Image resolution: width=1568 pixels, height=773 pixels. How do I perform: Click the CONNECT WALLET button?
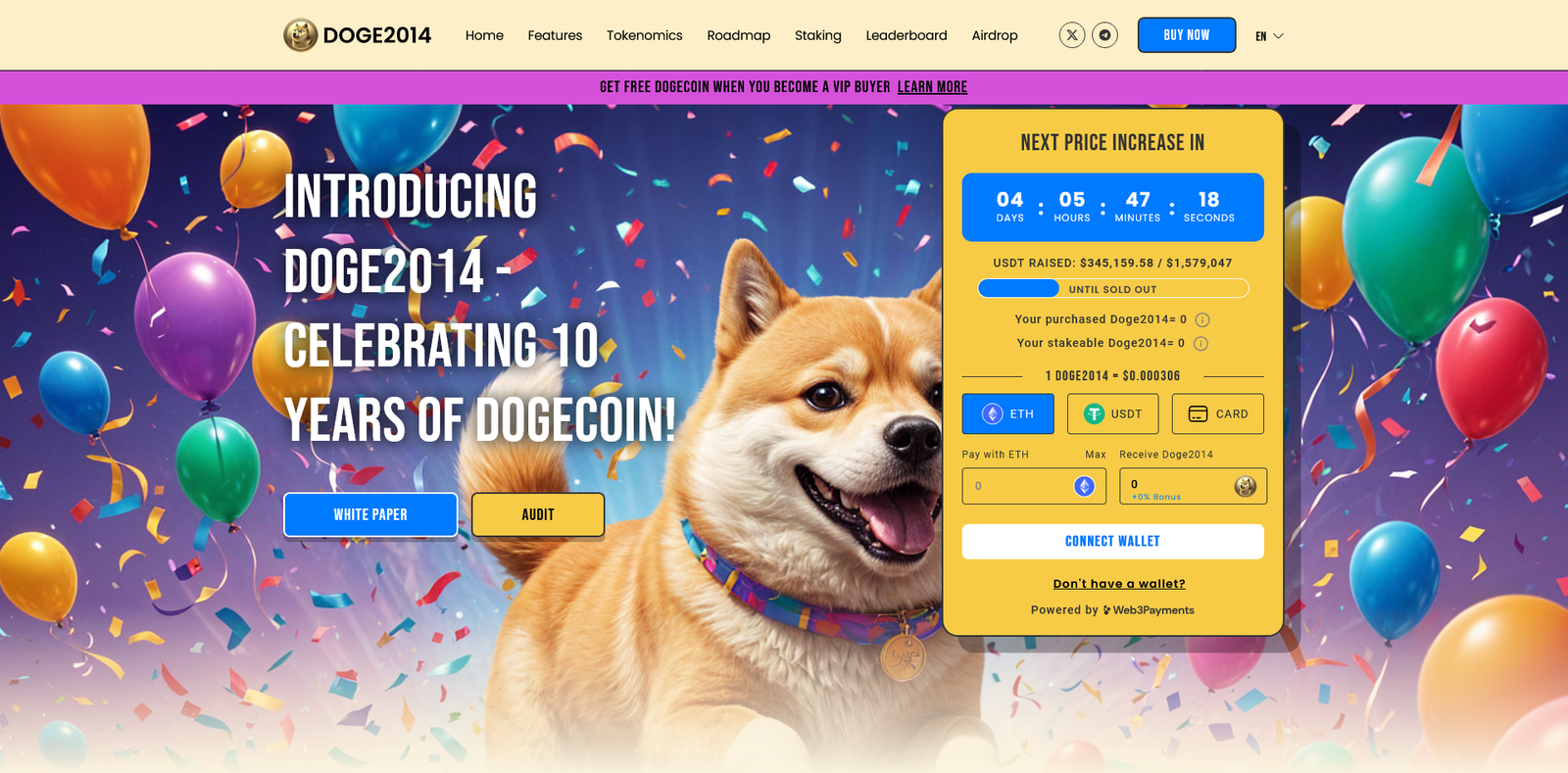click(x=1113, y=542)
